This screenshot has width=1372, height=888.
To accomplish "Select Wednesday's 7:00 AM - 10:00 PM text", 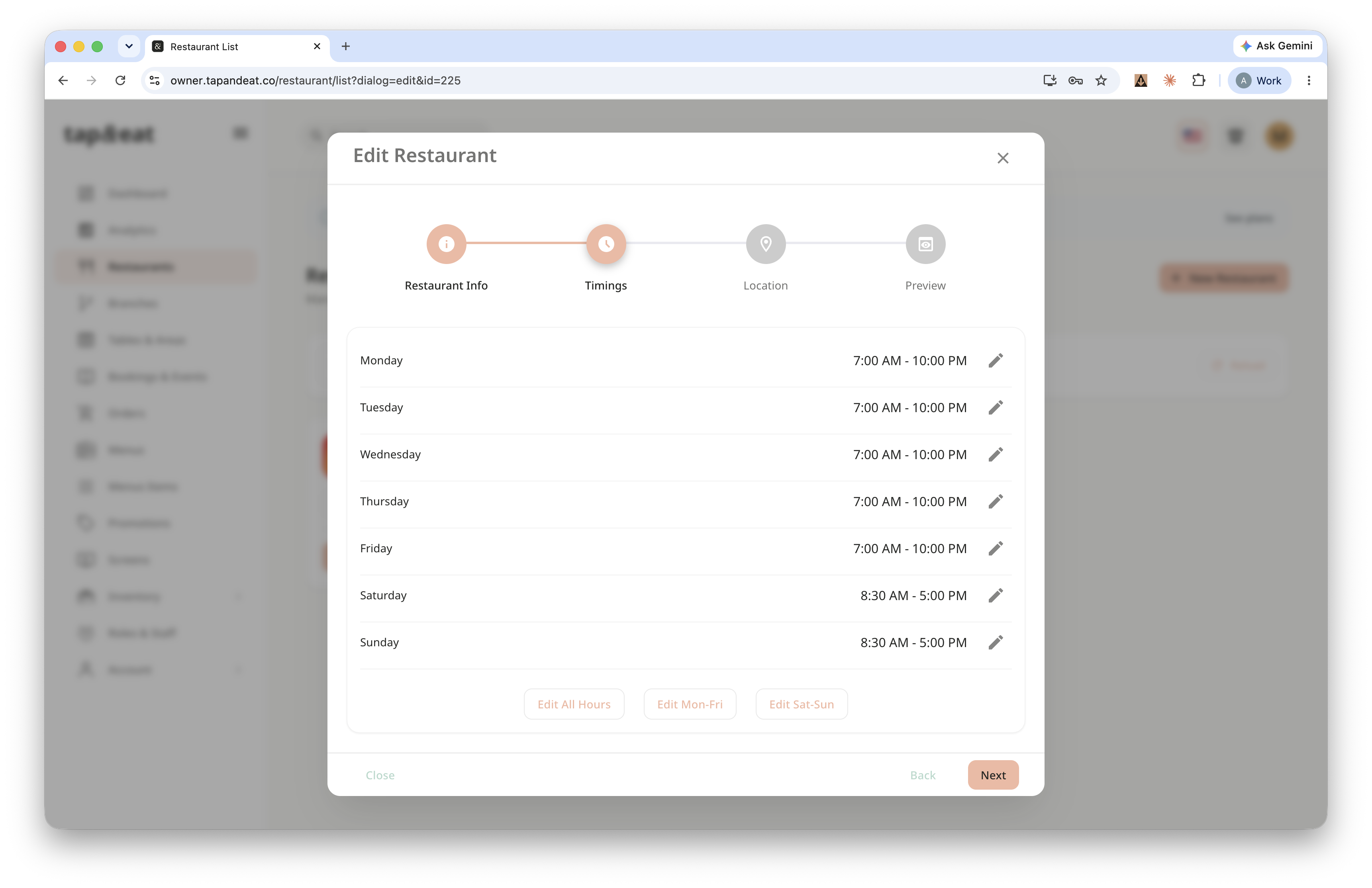I will point(909,455).
